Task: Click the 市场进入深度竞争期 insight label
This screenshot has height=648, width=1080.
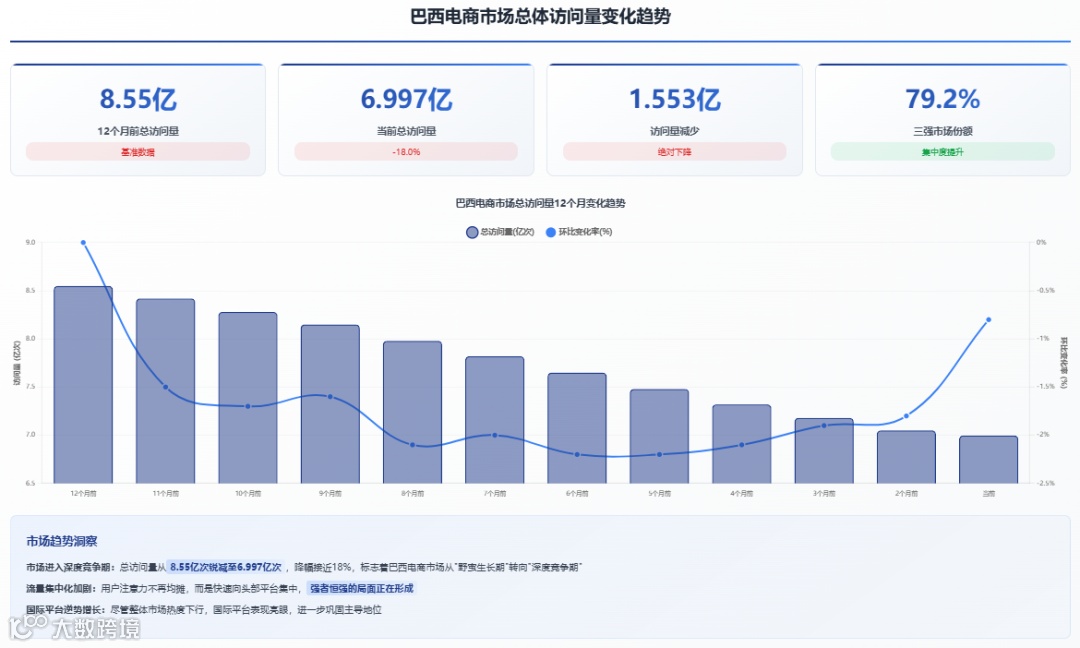Action: point(70,567)
